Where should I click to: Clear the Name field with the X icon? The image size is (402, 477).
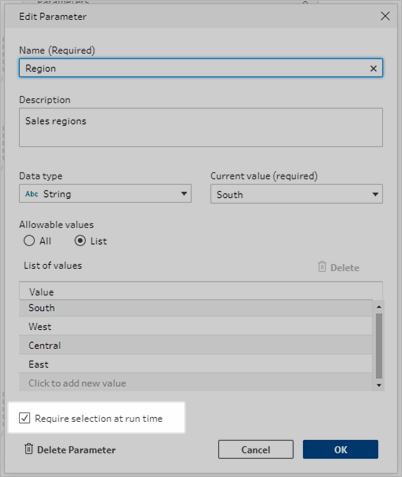pos(373,68)
